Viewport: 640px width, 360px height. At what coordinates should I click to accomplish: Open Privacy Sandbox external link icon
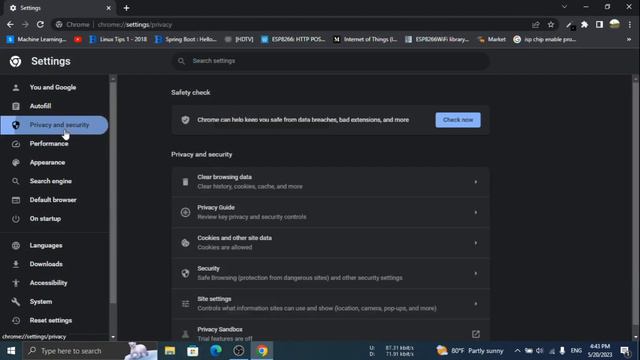(x=476, y=334)
